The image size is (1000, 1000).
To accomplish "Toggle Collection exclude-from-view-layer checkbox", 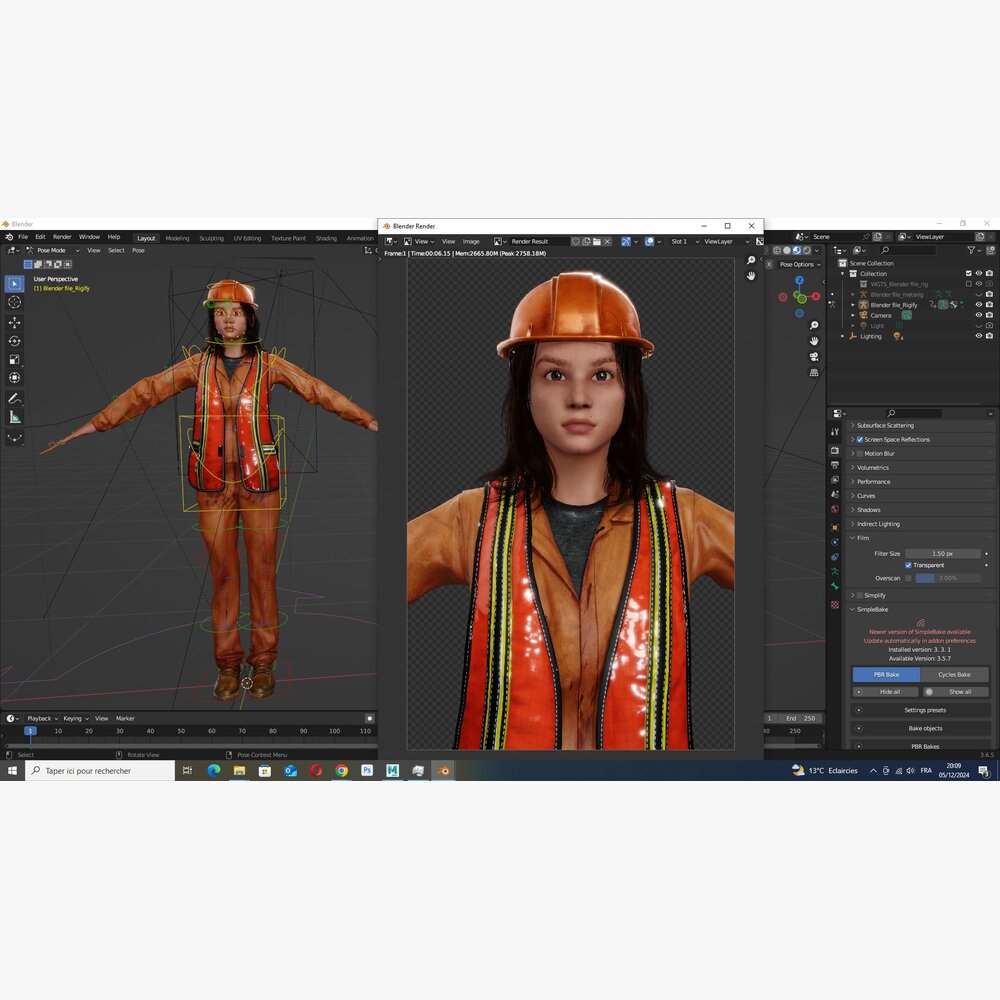I will pos(968,274).
